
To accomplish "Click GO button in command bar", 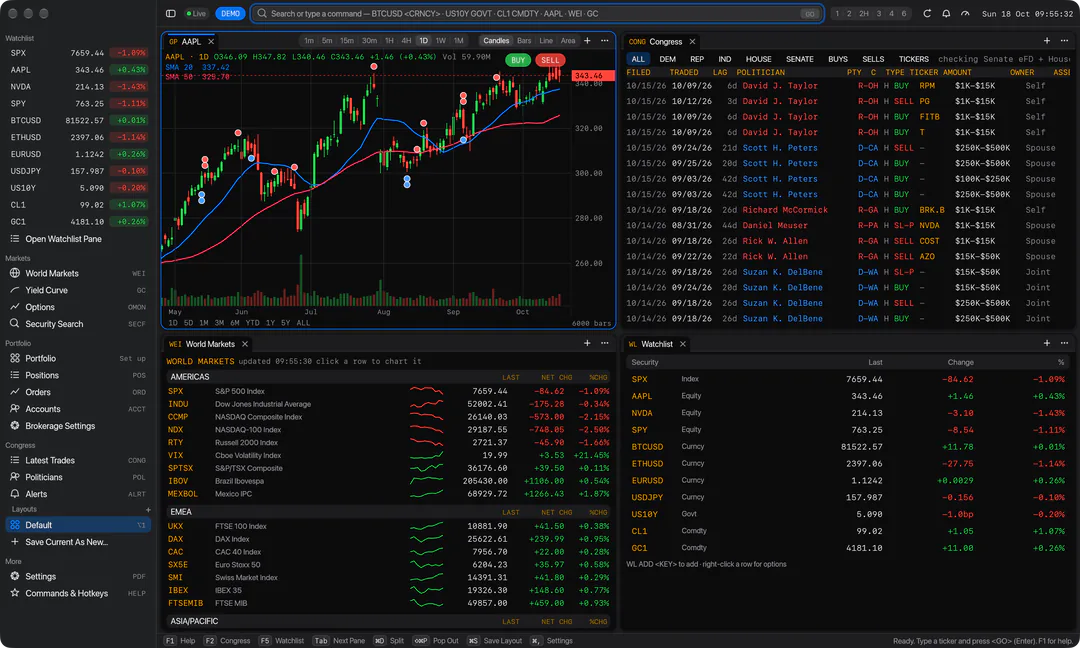I will [x=809, y=14].
